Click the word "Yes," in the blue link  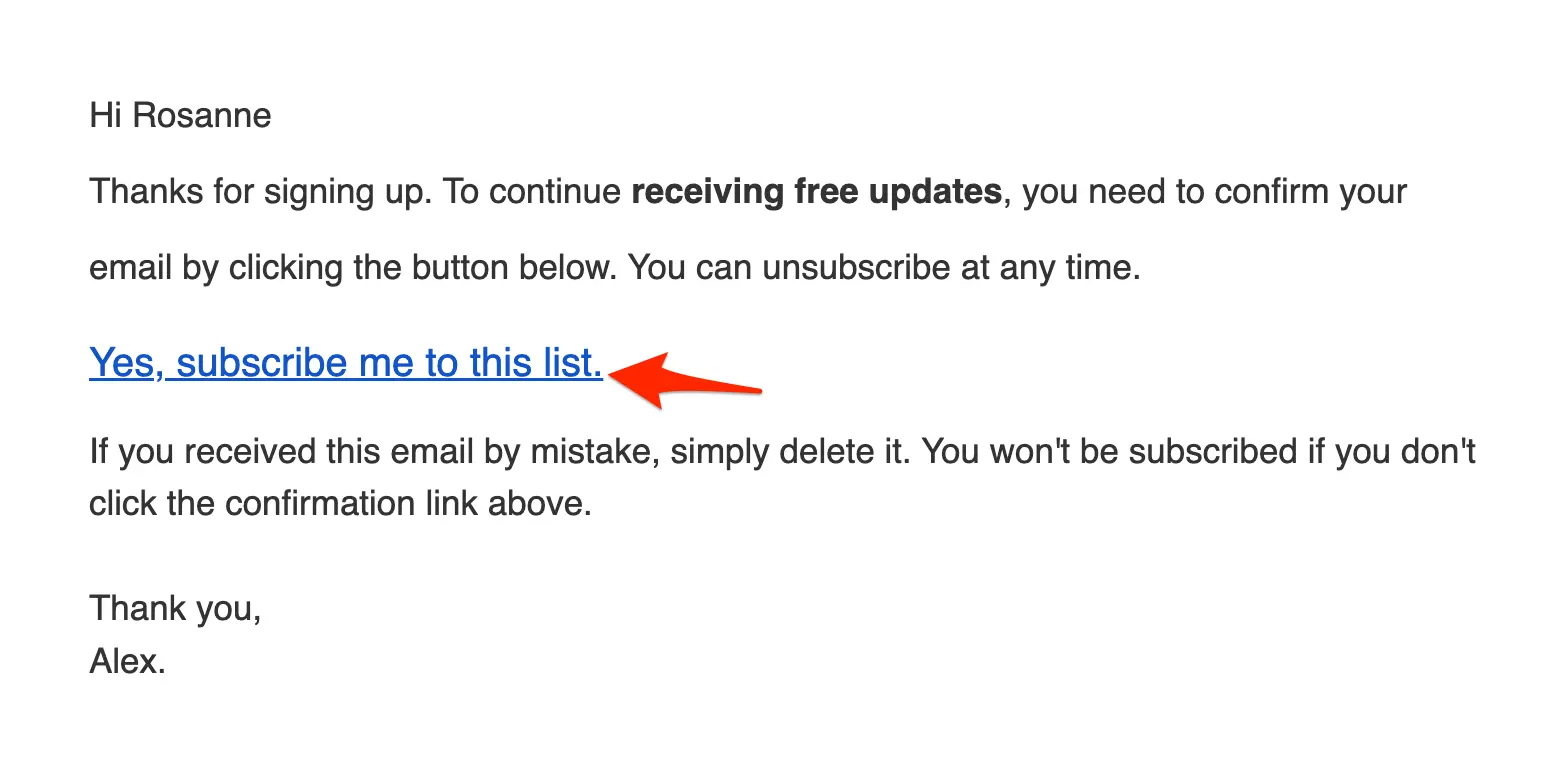click(127, 363)
